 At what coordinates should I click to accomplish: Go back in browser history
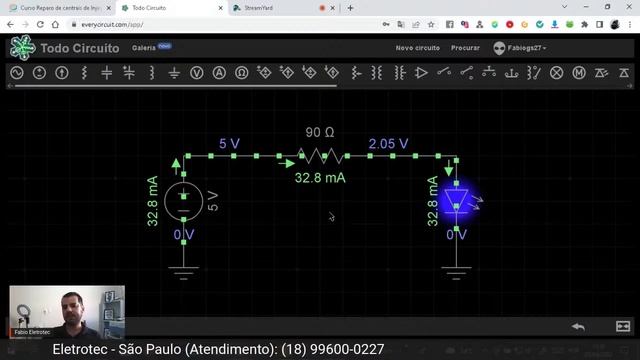coord(10,24)
